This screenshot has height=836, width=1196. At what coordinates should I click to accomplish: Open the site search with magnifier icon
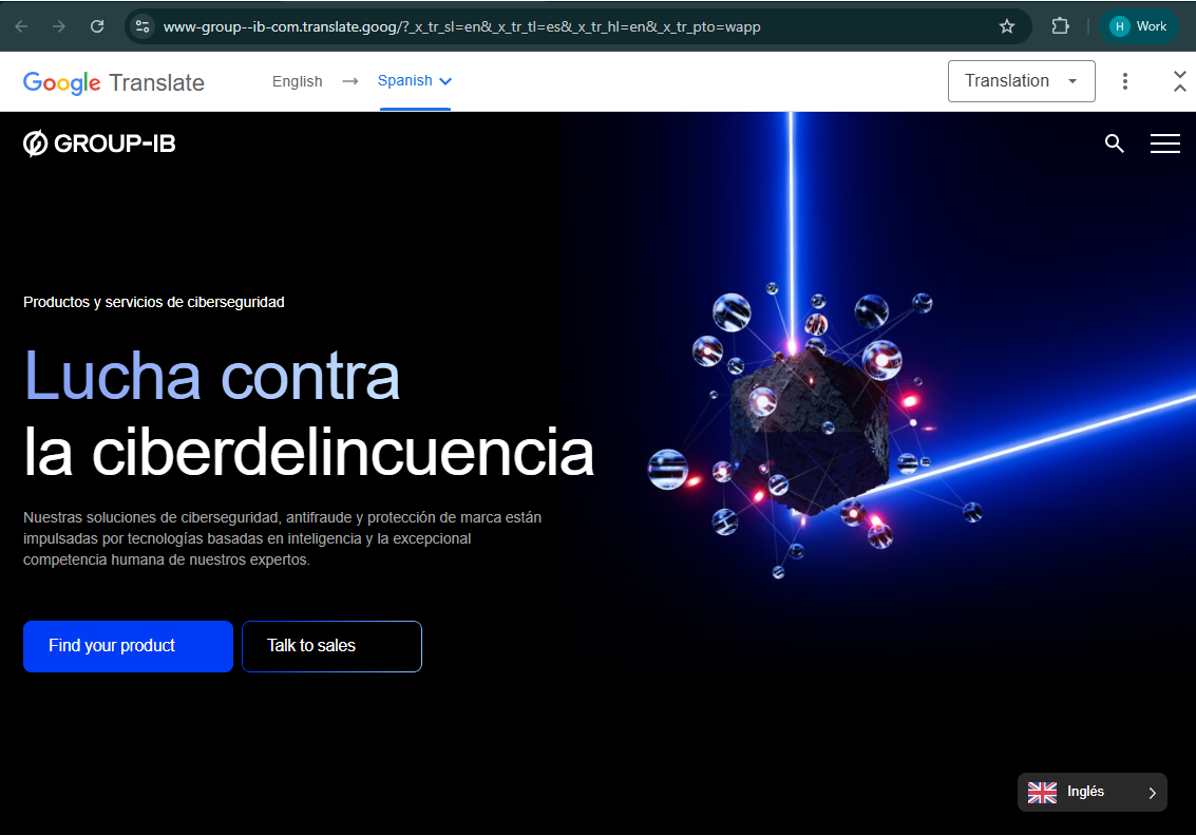(x=1114, y=144)
